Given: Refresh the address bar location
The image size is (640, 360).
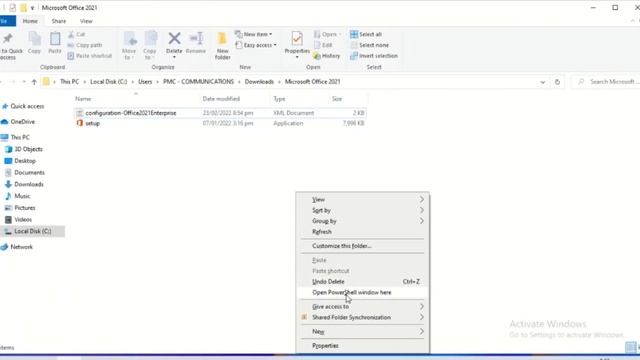Looking at the screenshot, I should point(557,82).
